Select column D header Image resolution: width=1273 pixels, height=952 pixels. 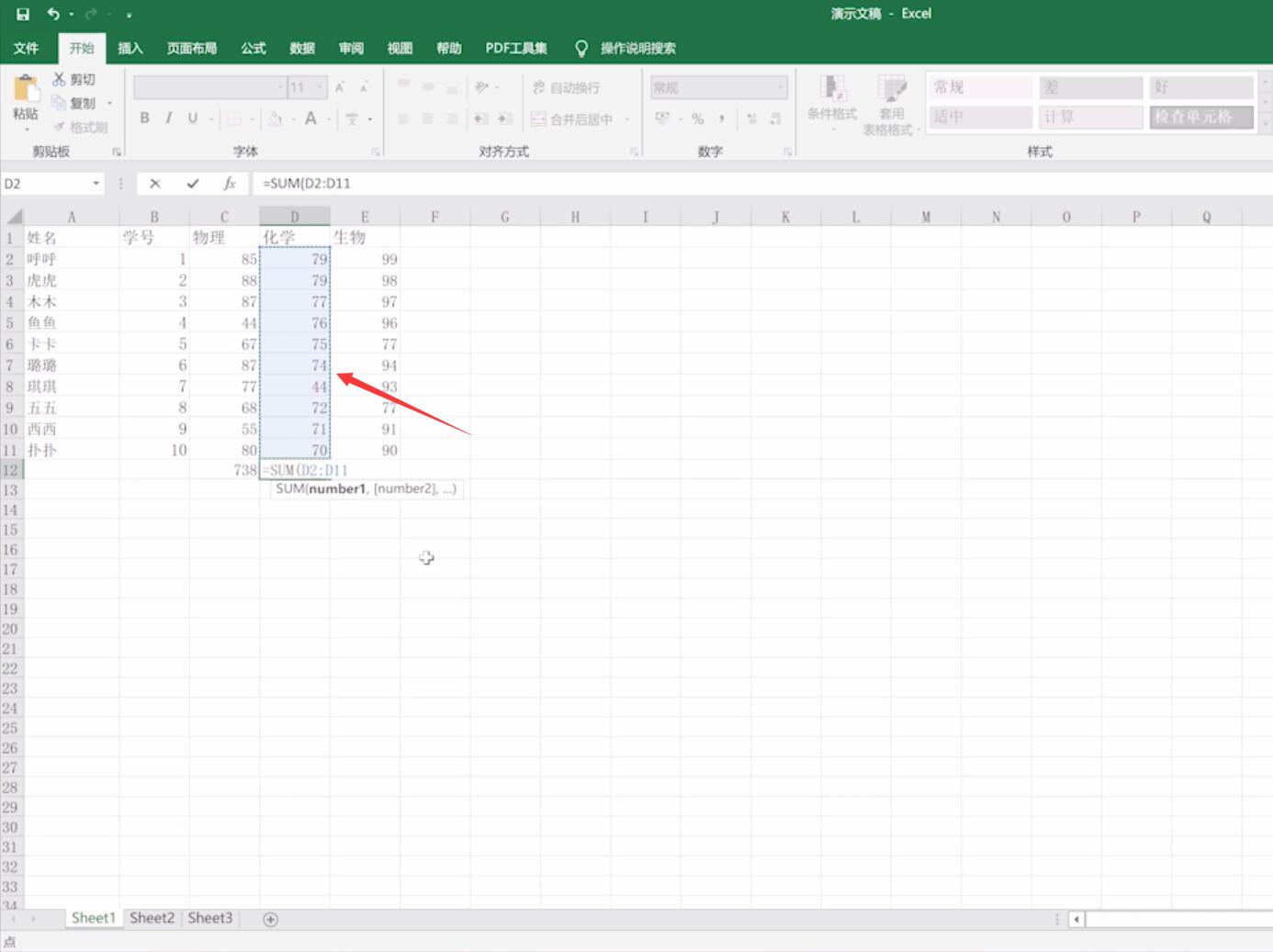coord(295,217)
